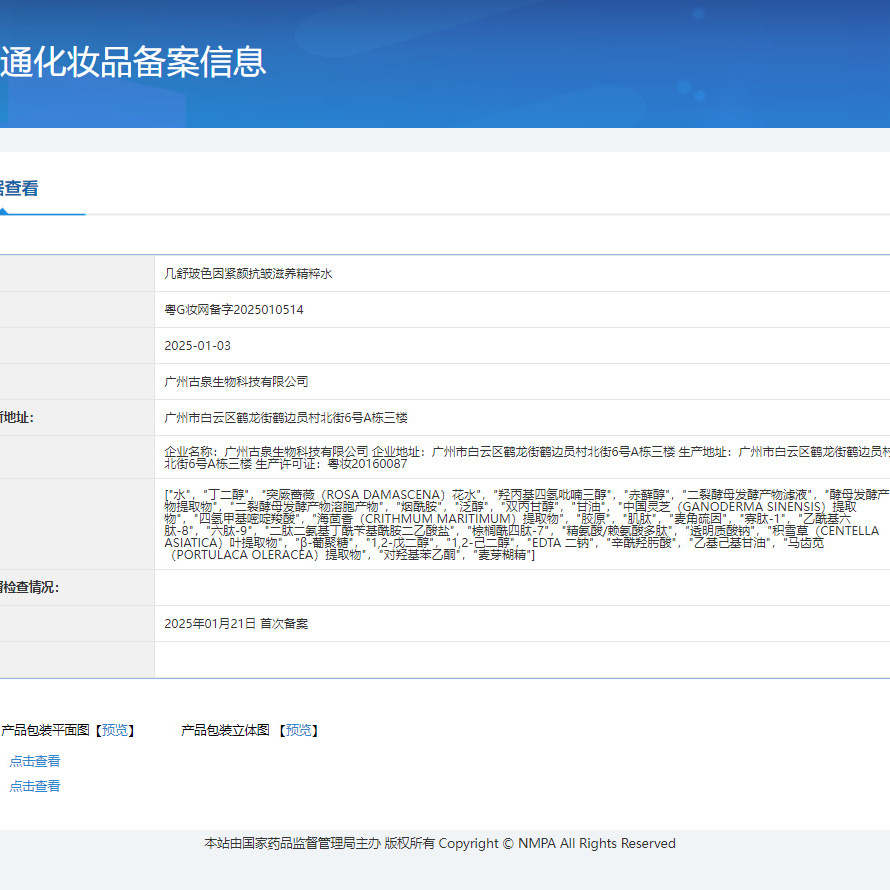Open the 预览 link for 产品包装平面图

tap(114, 730)
